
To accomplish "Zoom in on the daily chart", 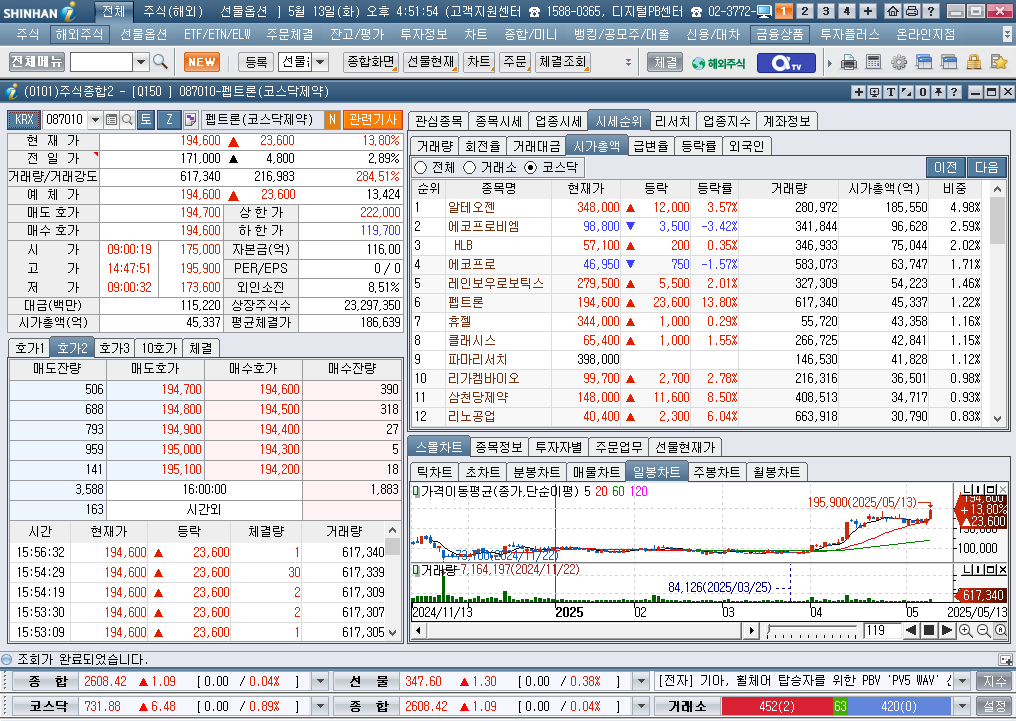I will [965, 630].
